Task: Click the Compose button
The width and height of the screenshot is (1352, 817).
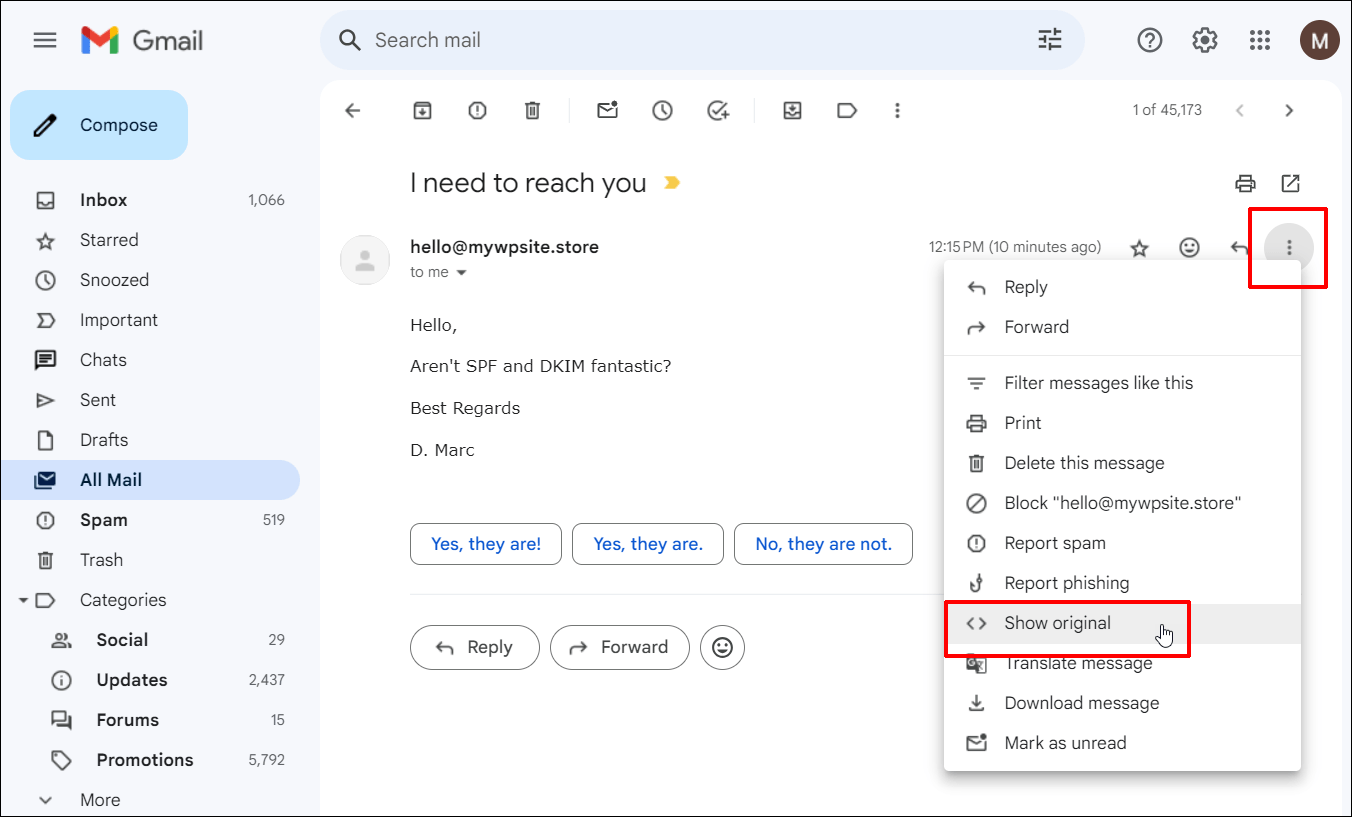Action: (x=99, y=125)
